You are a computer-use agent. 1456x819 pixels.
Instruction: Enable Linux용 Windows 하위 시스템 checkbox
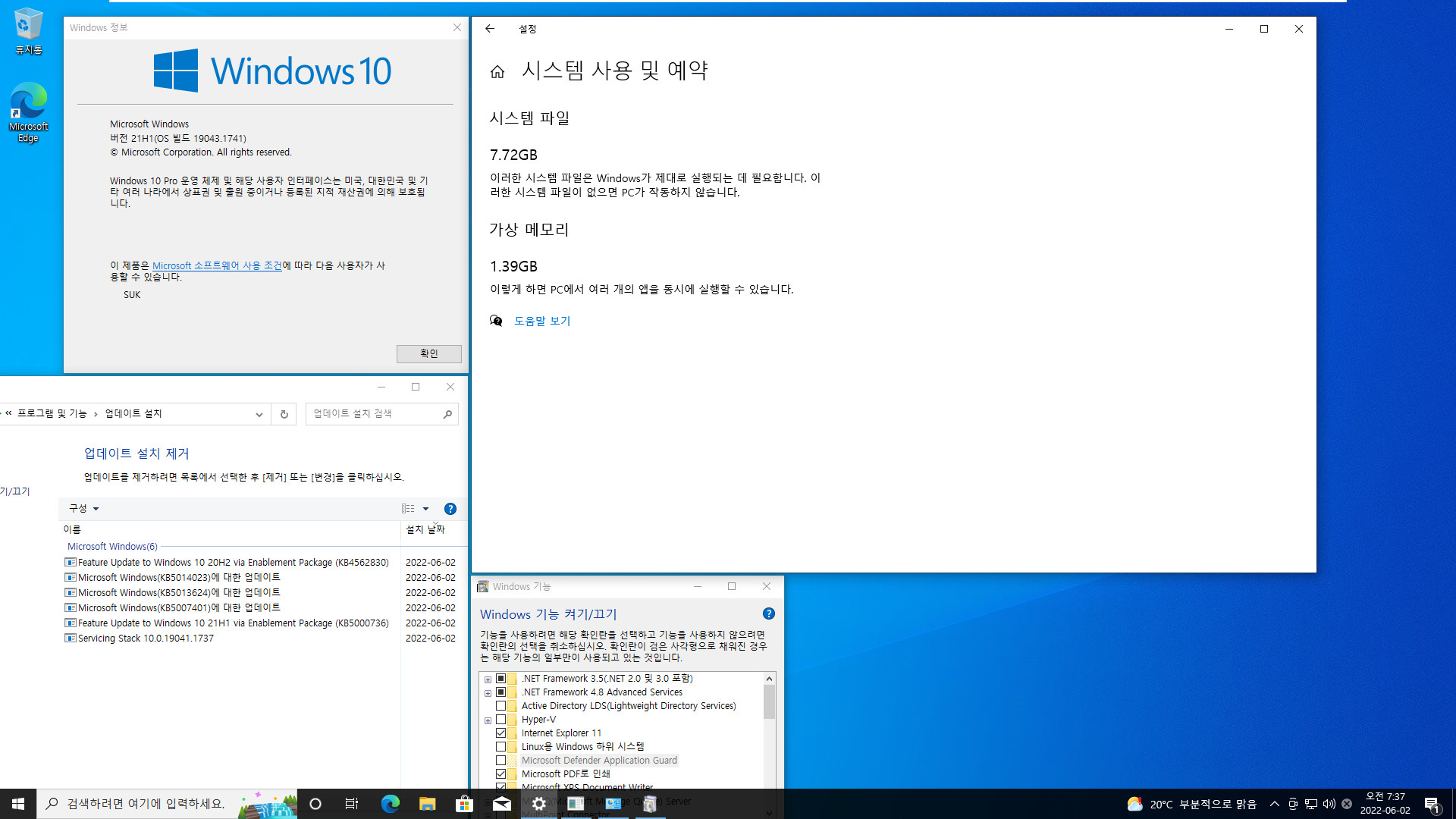[500, 747]
